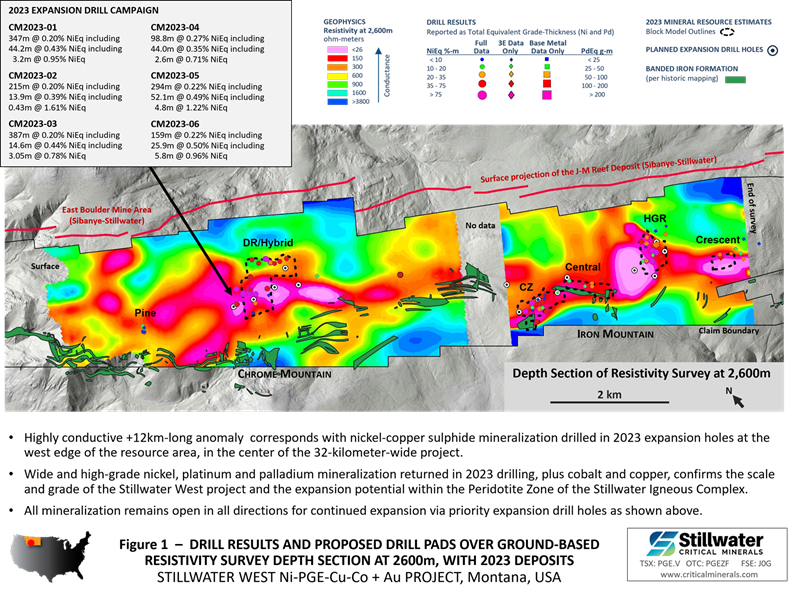Click the 'Surface projection of the J-M Reef Deposit' label
Viewport: 800px width, 596px height.
(598, 169)
